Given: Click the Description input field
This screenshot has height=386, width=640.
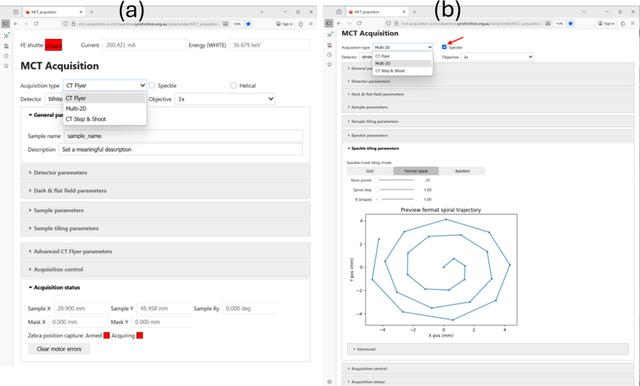Looking at the screenshot, I should (x=181, y=149).
